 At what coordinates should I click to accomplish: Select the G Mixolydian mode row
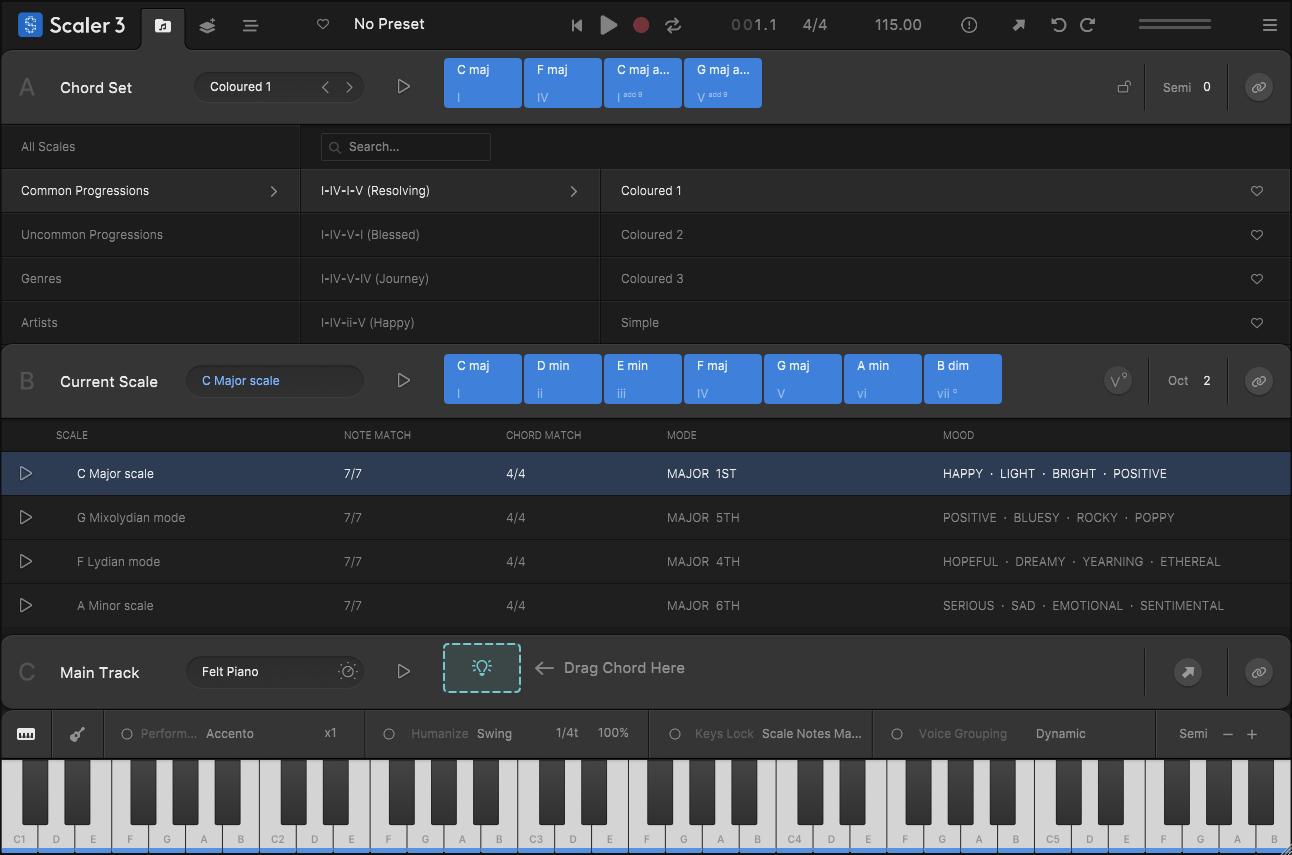[130, 518]
